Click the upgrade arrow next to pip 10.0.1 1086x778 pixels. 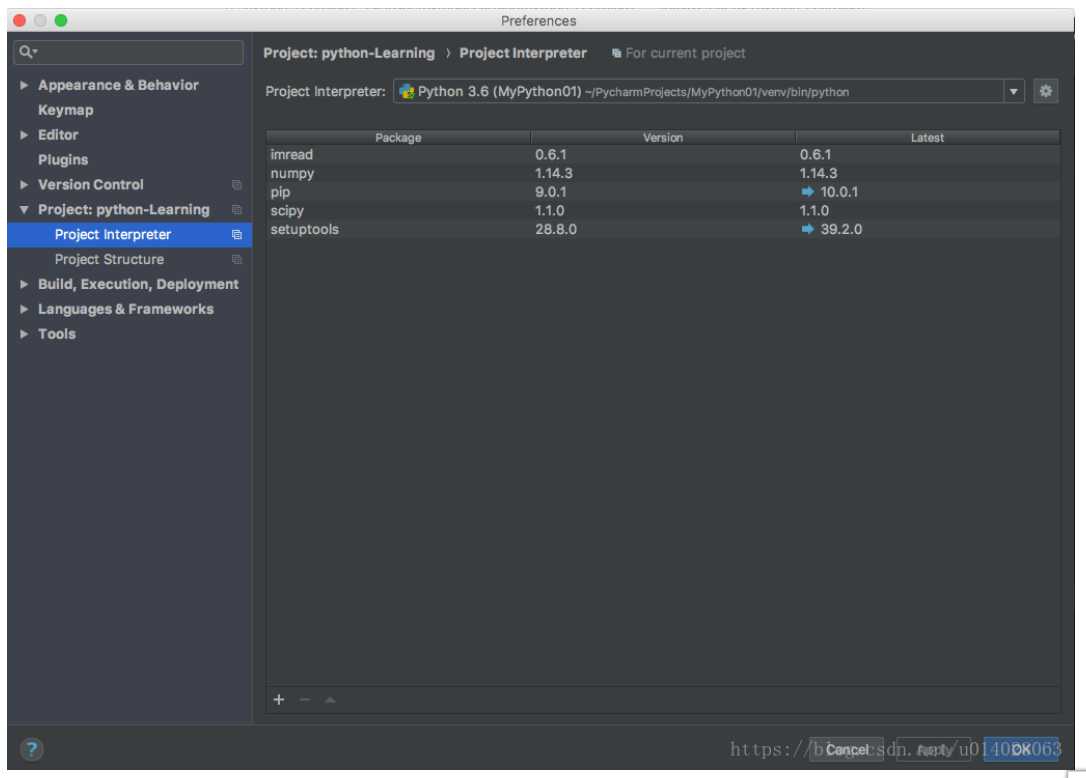(807, 192)
